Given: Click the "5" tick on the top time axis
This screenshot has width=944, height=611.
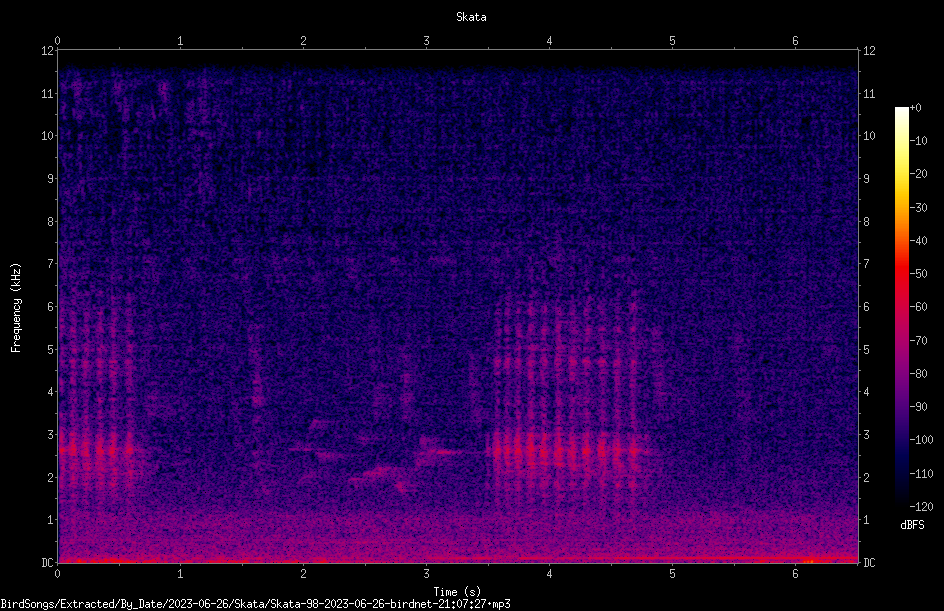Looking at the screenshot, I should click(x=672, y=41).
